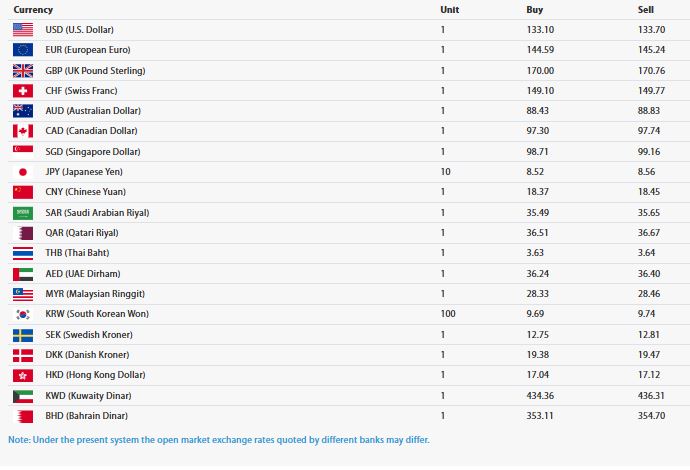Select the SGD (Singapore Dollar) row label
The width and height of the screenshot is (690, 470).
(93, 152)
